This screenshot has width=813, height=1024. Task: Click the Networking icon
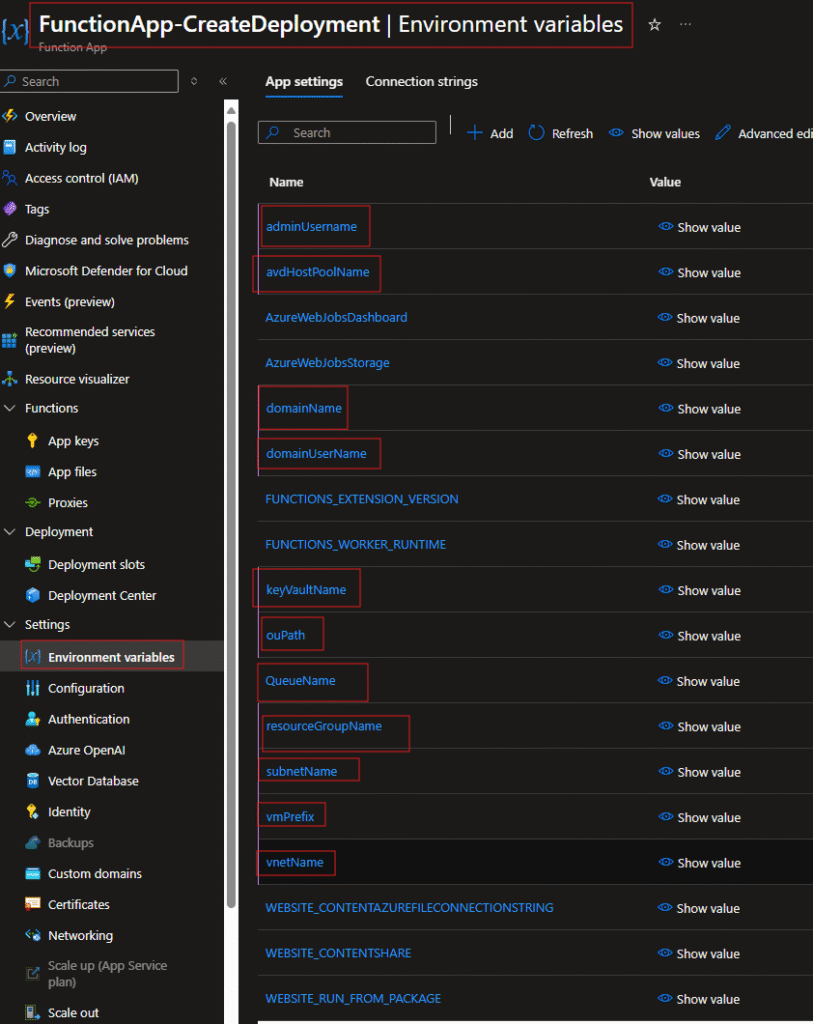[33, 935]
